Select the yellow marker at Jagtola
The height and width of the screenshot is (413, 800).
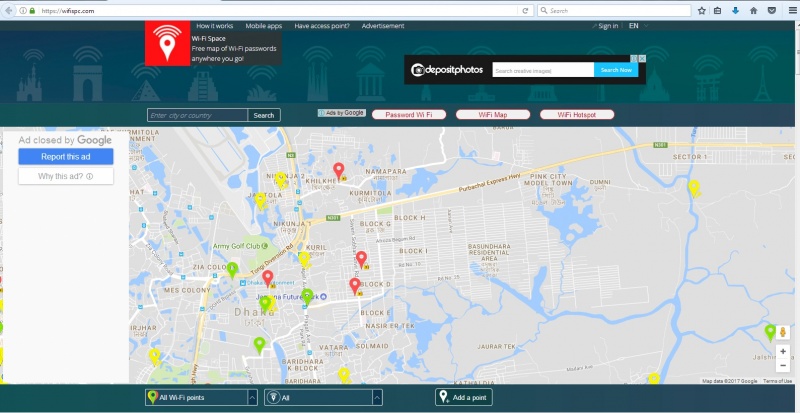click(x=260, y=200)
